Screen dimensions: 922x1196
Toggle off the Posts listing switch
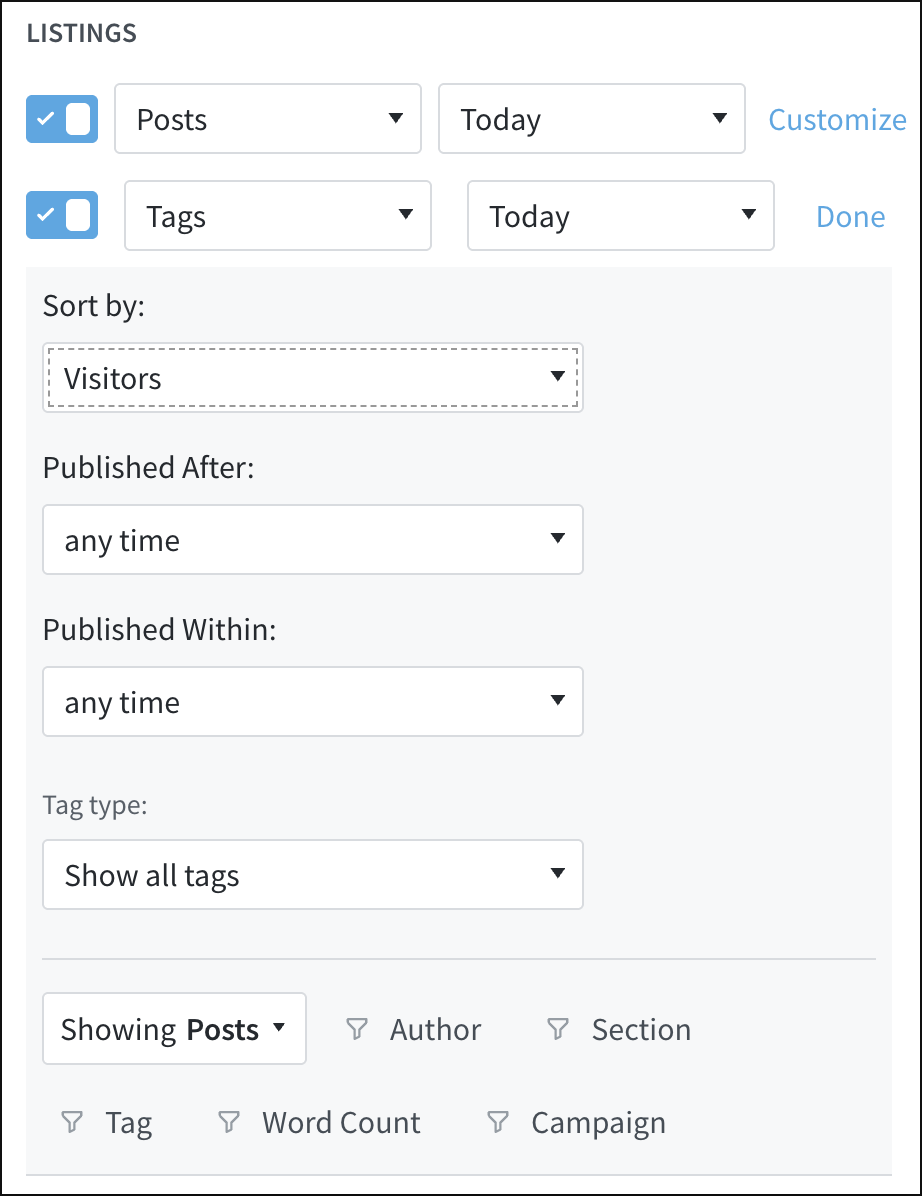pyautogui.click(x=62, y=119)
